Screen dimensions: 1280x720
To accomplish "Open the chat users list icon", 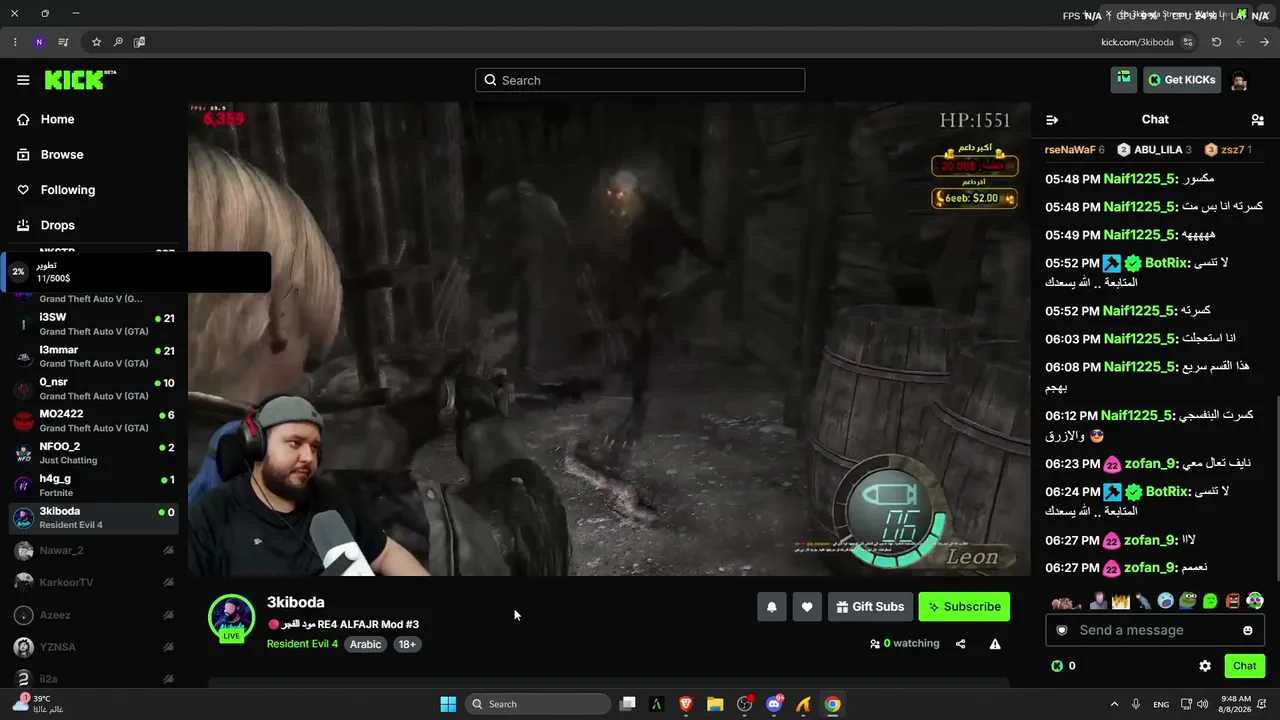I will pyautogui.click(x=1257, y=120).
